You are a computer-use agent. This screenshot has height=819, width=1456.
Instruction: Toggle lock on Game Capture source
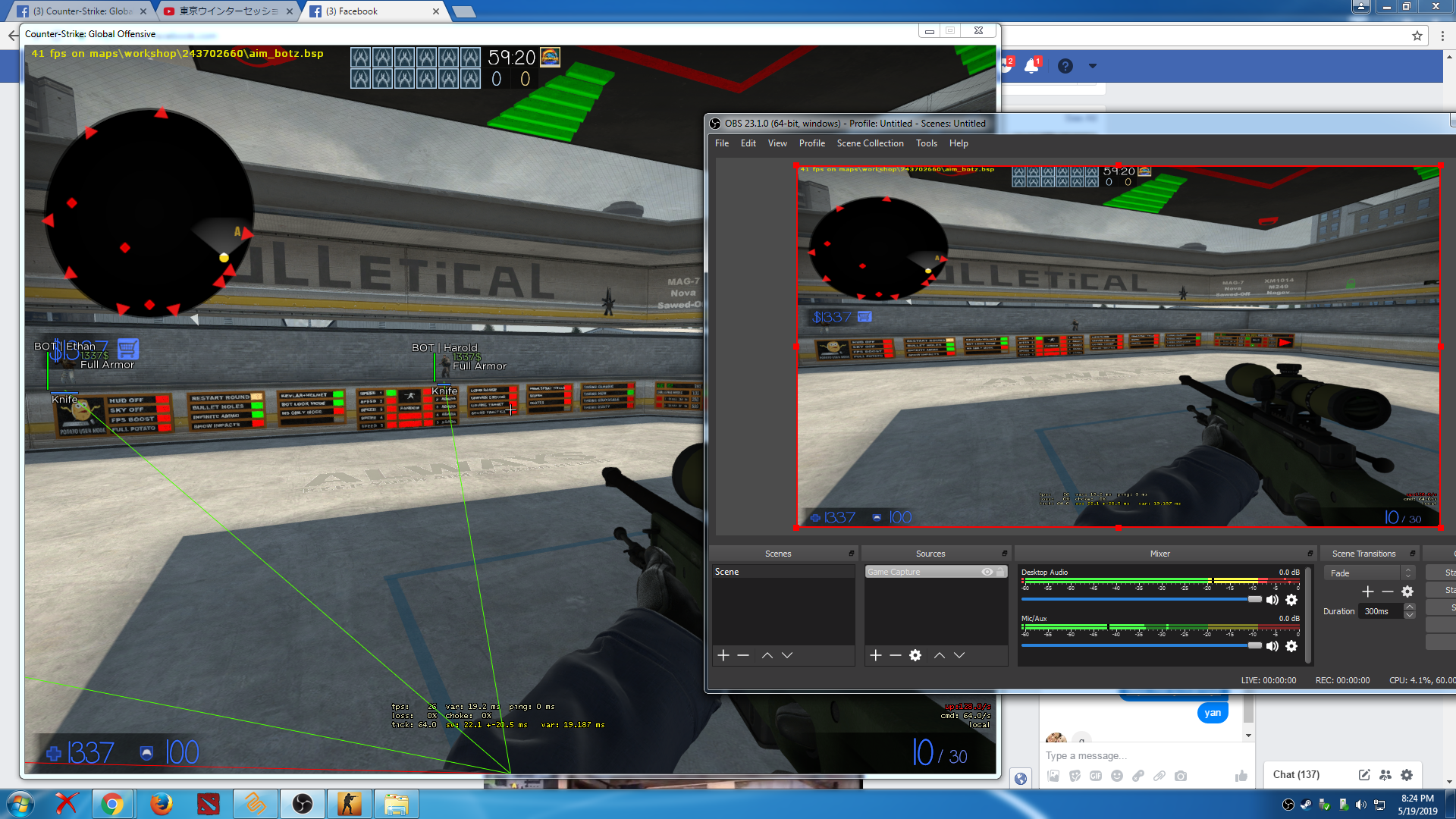(1000, 572)
